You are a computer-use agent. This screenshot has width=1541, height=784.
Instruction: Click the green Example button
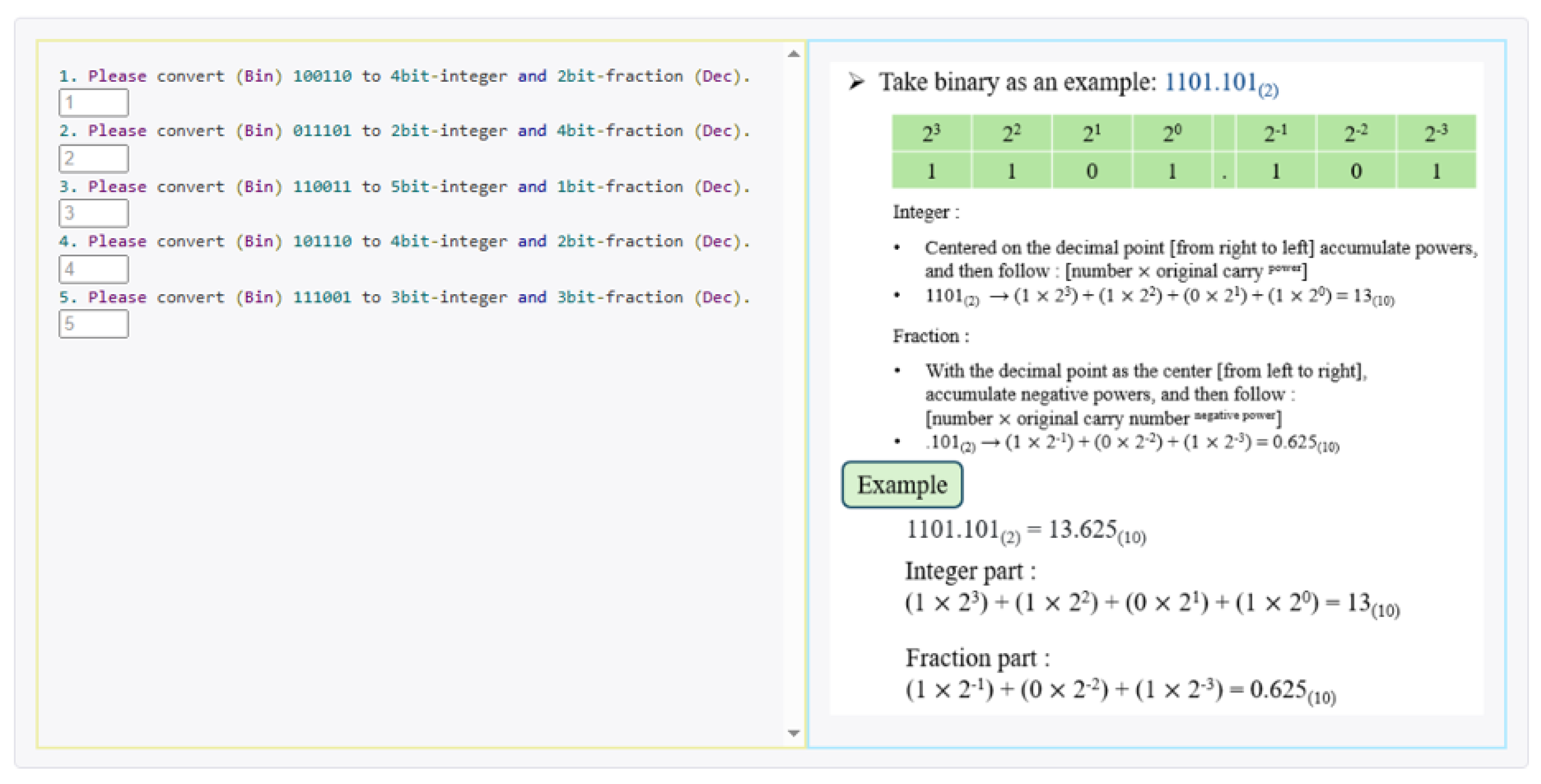(x=902, y=484)
